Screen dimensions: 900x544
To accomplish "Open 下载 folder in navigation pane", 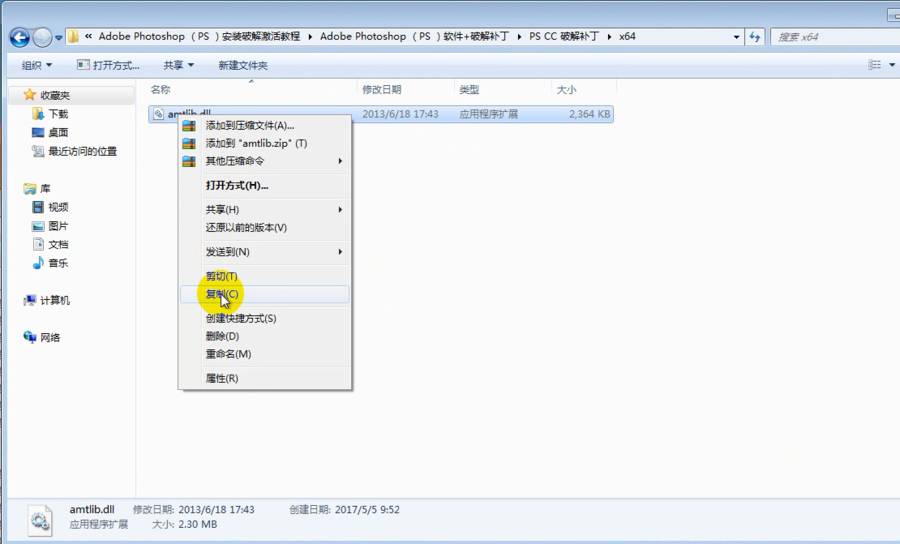I will 51,114.
